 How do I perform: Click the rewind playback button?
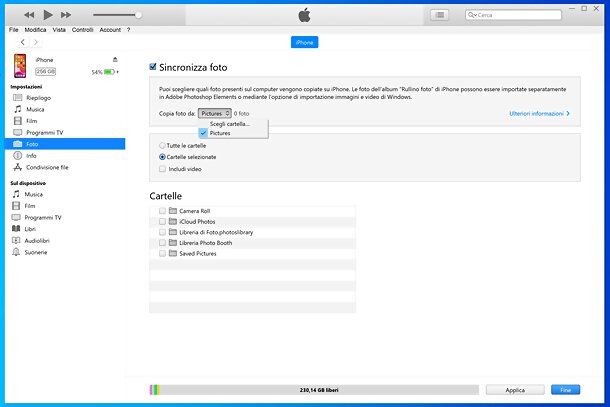29,15
